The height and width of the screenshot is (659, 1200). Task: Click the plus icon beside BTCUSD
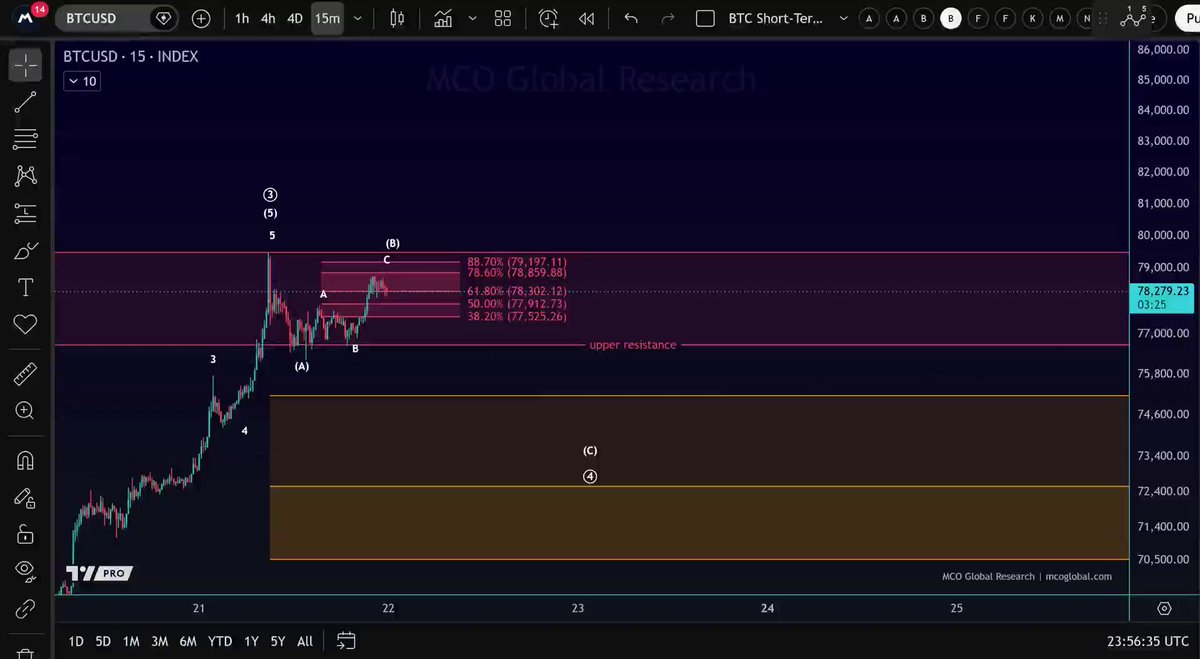201,18
